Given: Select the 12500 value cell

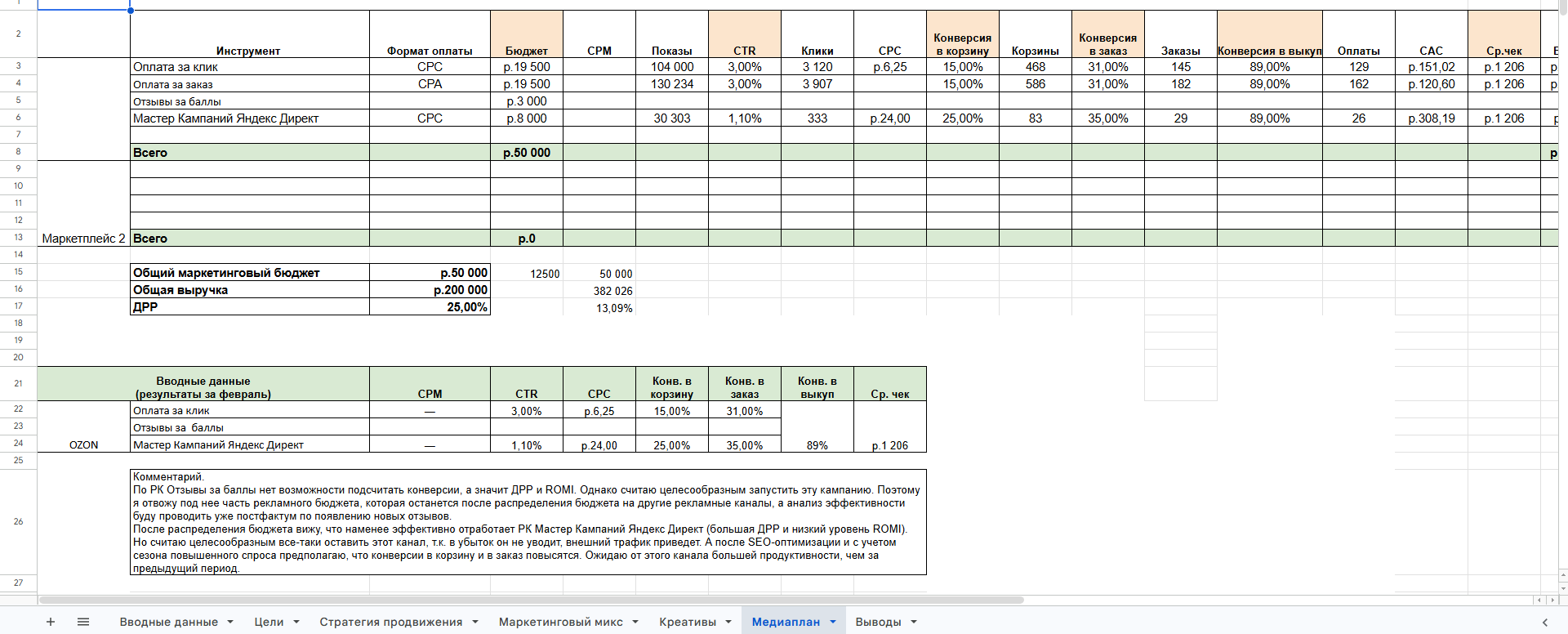Looking at the screenshot, I should [527, 274].
